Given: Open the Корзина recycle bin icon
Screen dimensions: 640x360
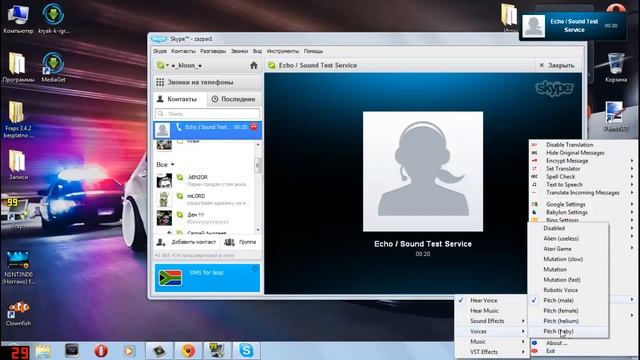Looking at the screenshot, I should click(616, 68).
